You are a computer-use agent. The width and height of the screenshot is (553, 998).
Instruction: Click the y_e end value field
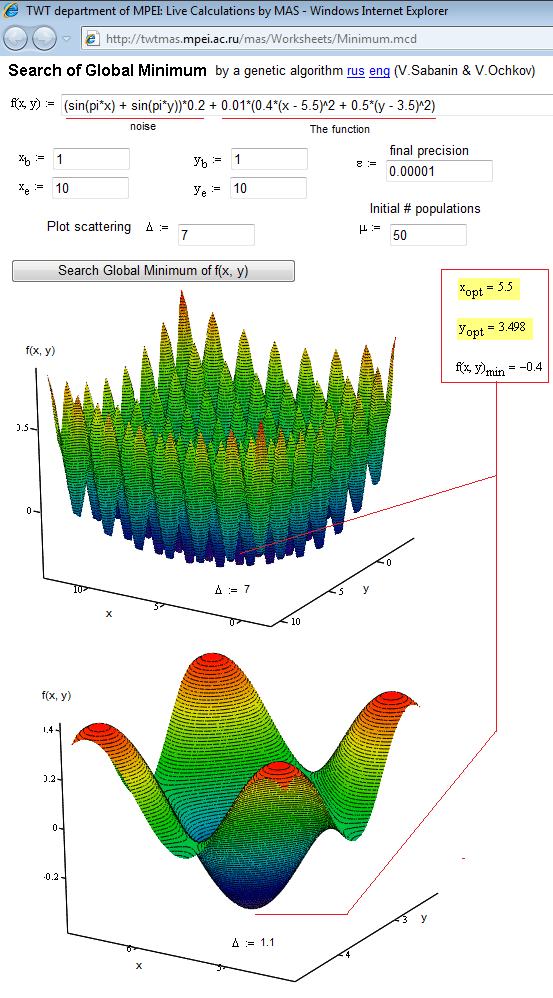[269, 188]
